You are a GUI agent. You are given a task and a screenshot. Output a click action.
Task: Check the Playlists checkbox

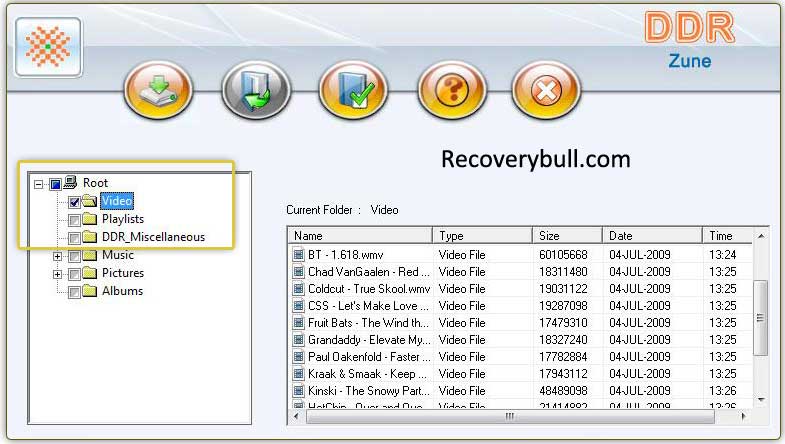pyautogui.click(x=74, y=220)
